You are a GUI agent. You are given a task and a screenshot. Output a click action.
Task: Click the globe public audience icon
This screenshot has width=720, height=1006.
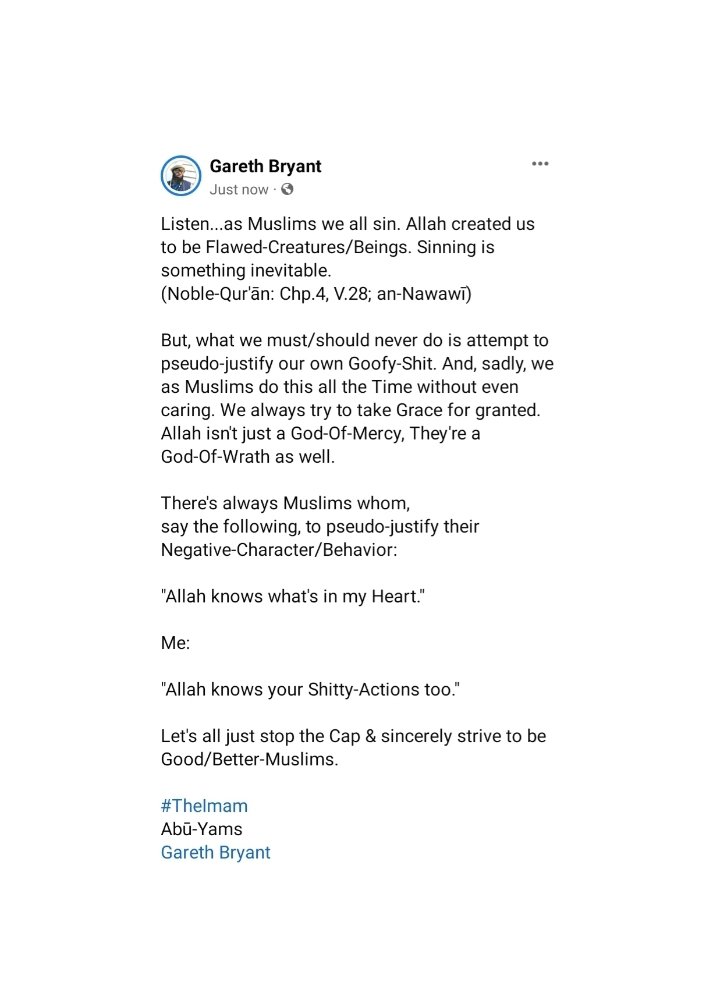pos(287,189)
